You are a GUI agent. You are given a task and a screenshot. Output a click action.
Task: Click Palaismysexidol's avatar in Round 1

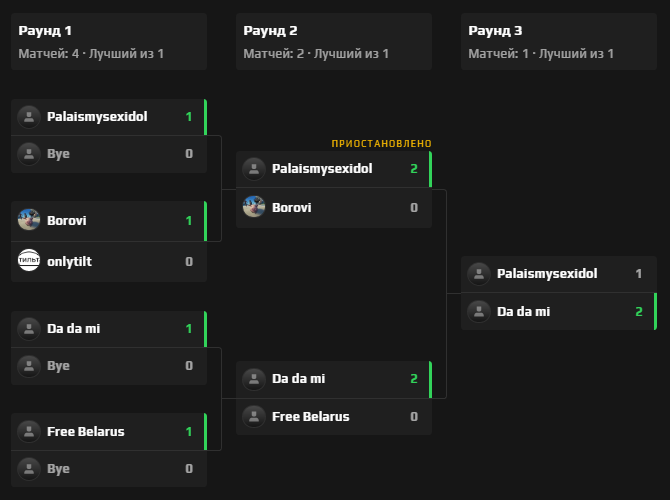[29, 117]
